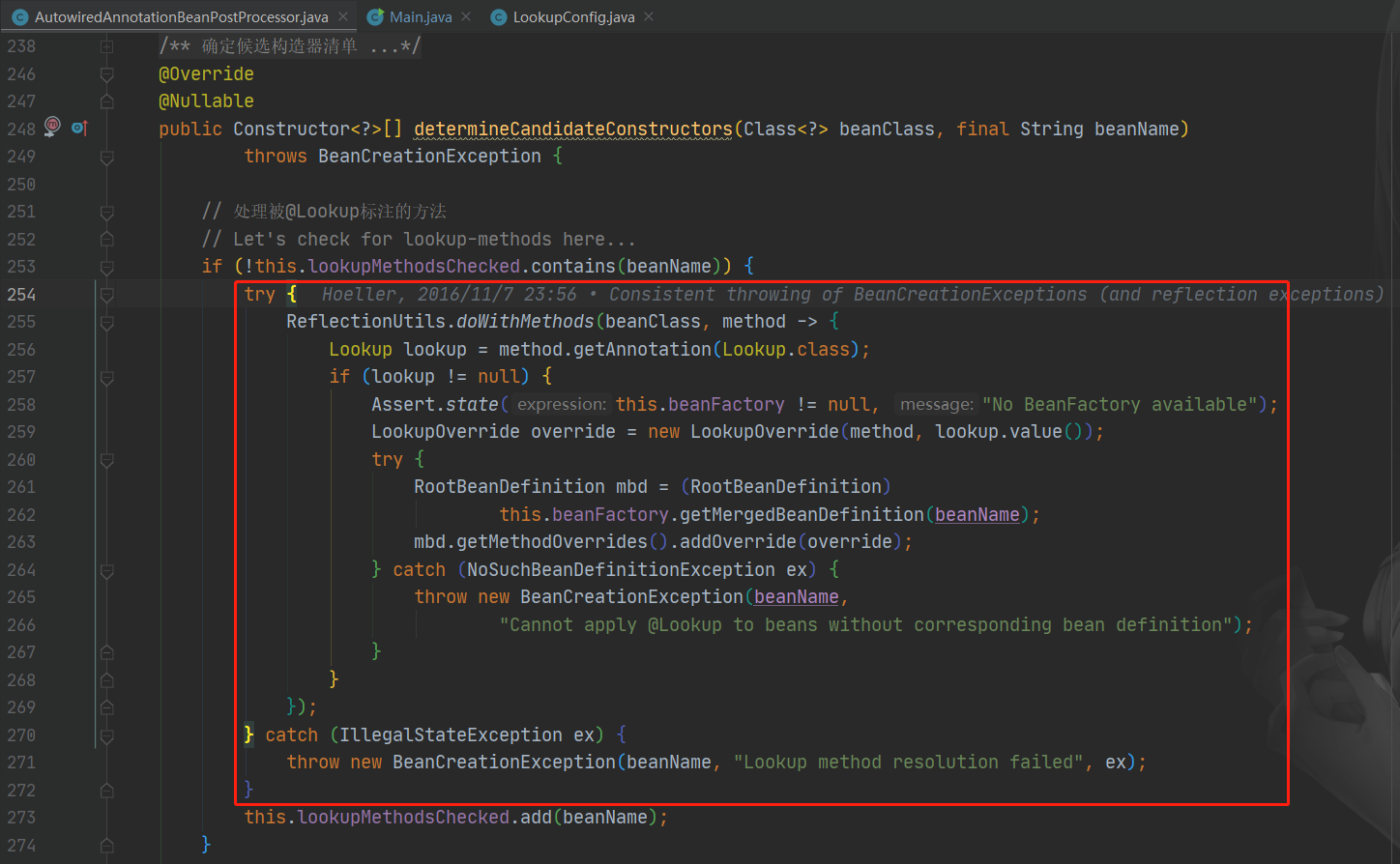Screen dimensions: 1400x864
Task: Collapse the if lookup block at line 257
Action: coord(107,377)
